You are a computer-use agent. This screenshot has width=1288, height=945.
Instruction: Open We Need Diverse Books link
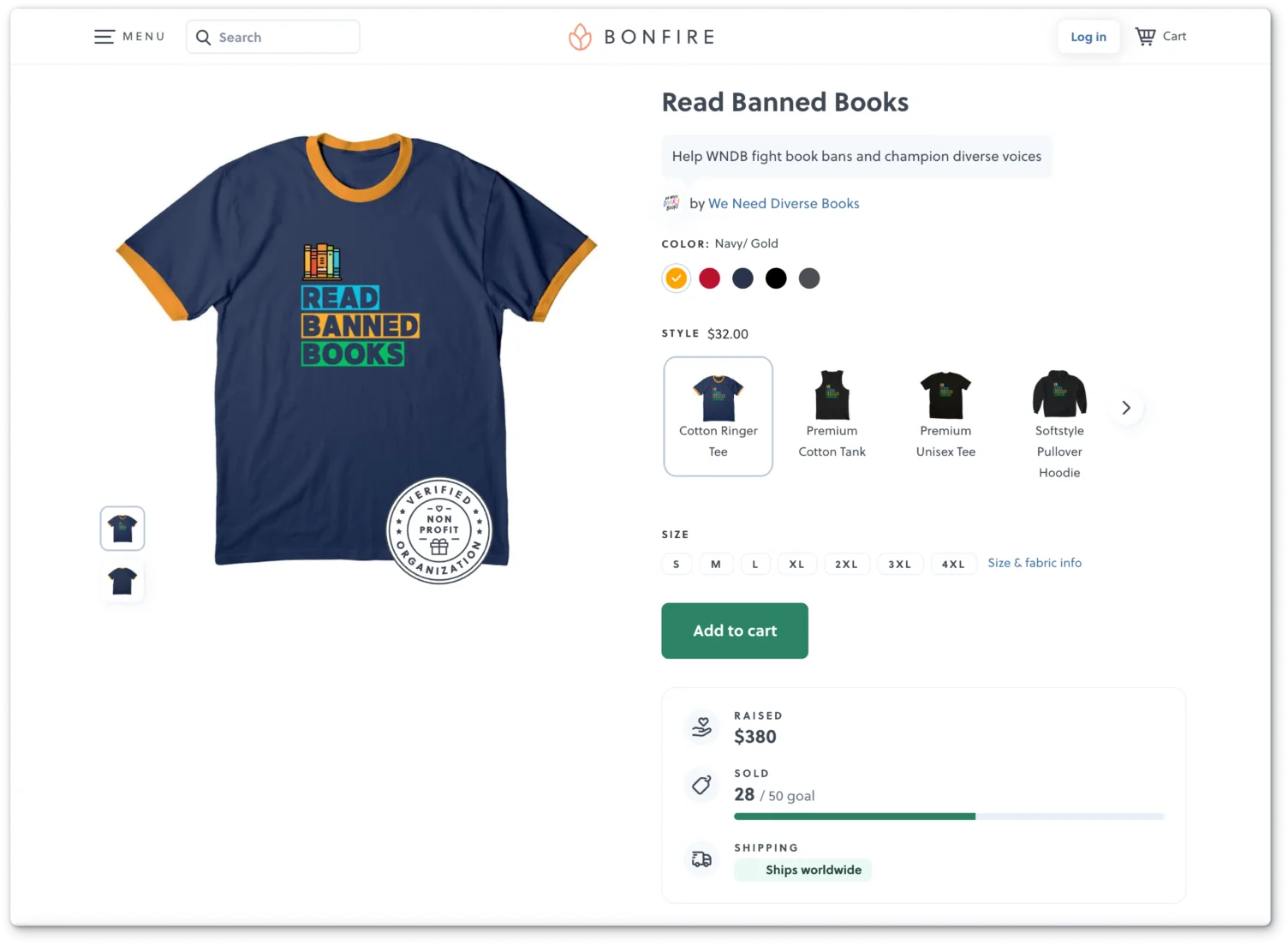tap(784, 204)
